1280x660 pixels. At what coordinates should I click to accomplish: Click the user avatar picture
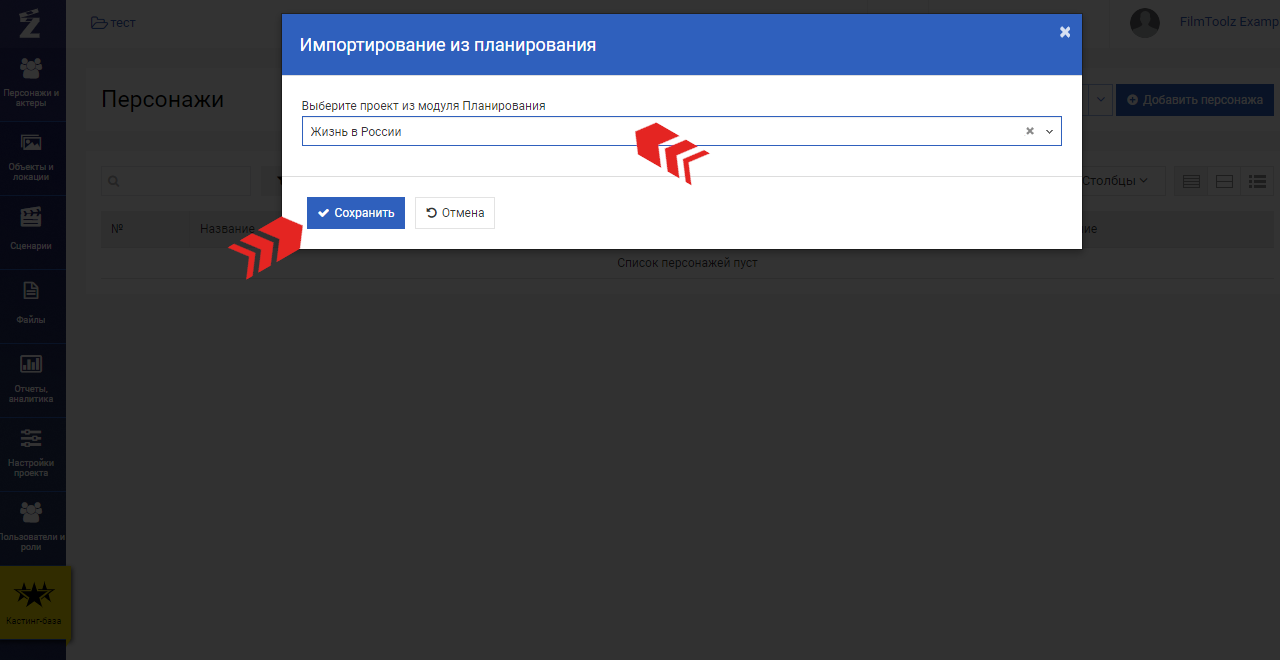coord(1144,22)
